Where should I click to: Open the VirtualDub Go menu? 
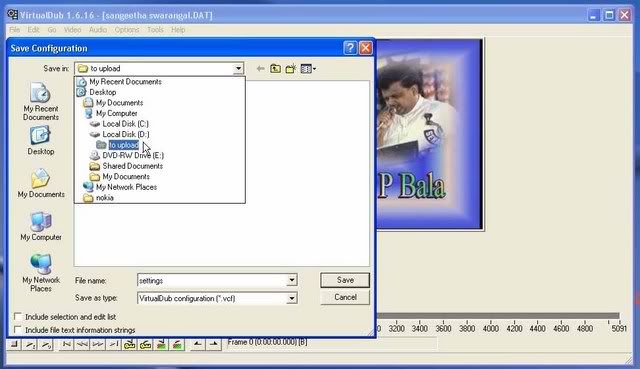52,30
